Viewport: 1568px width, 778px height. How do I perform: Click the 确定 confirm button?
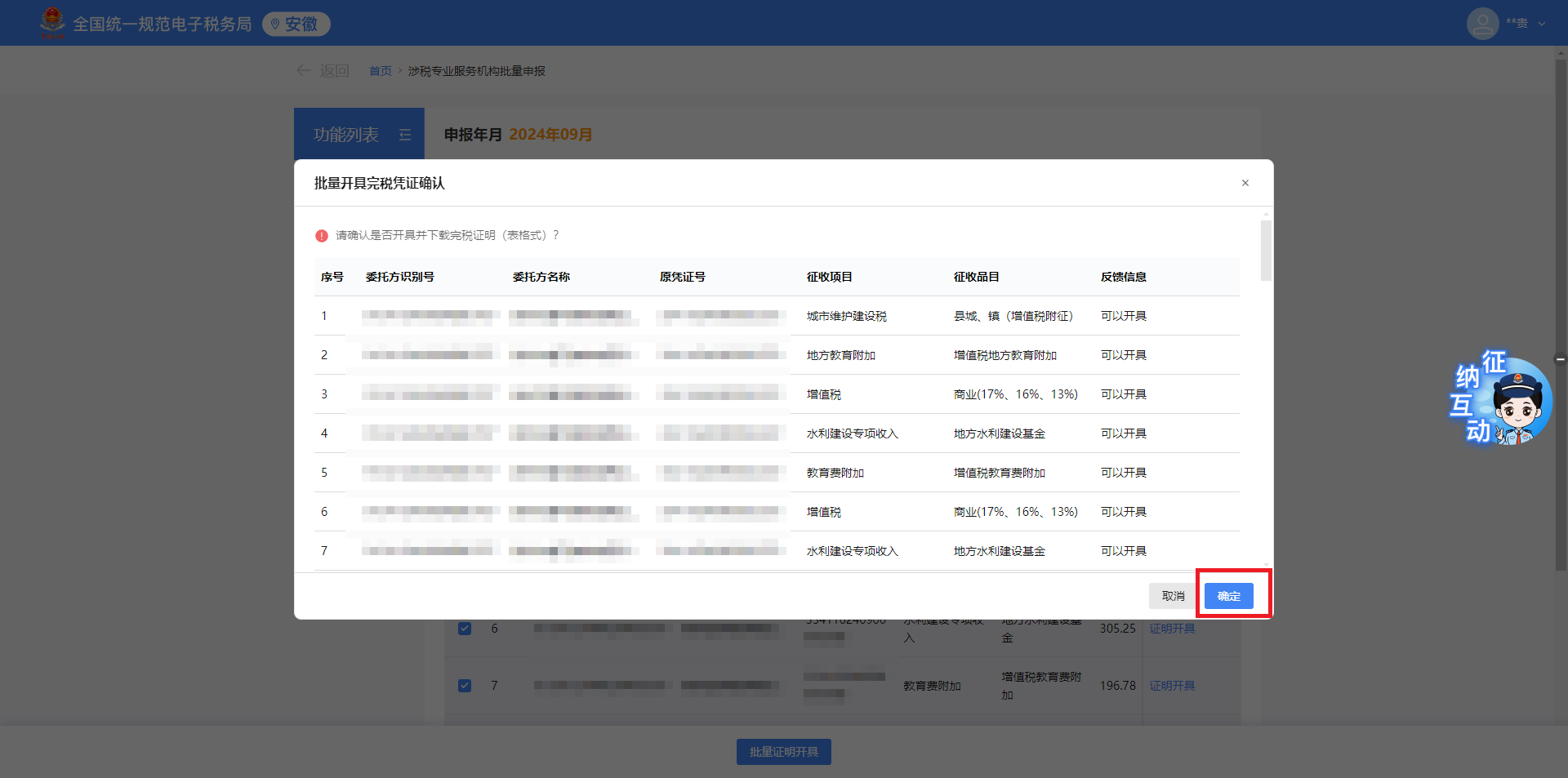click(1228, 596)
